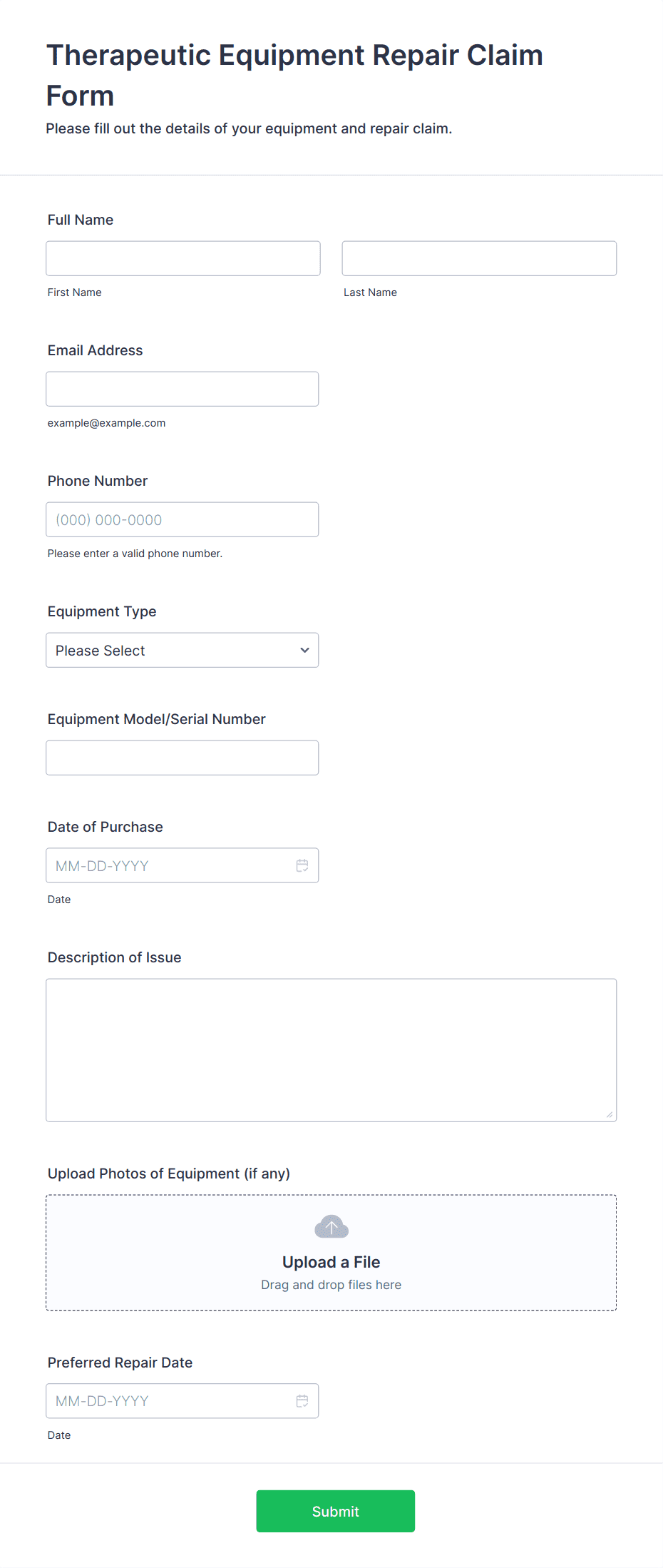The width and height of the screenshot is (663, 1568).
Task: Open the Please Select dropdown
Action: [183, 650]
